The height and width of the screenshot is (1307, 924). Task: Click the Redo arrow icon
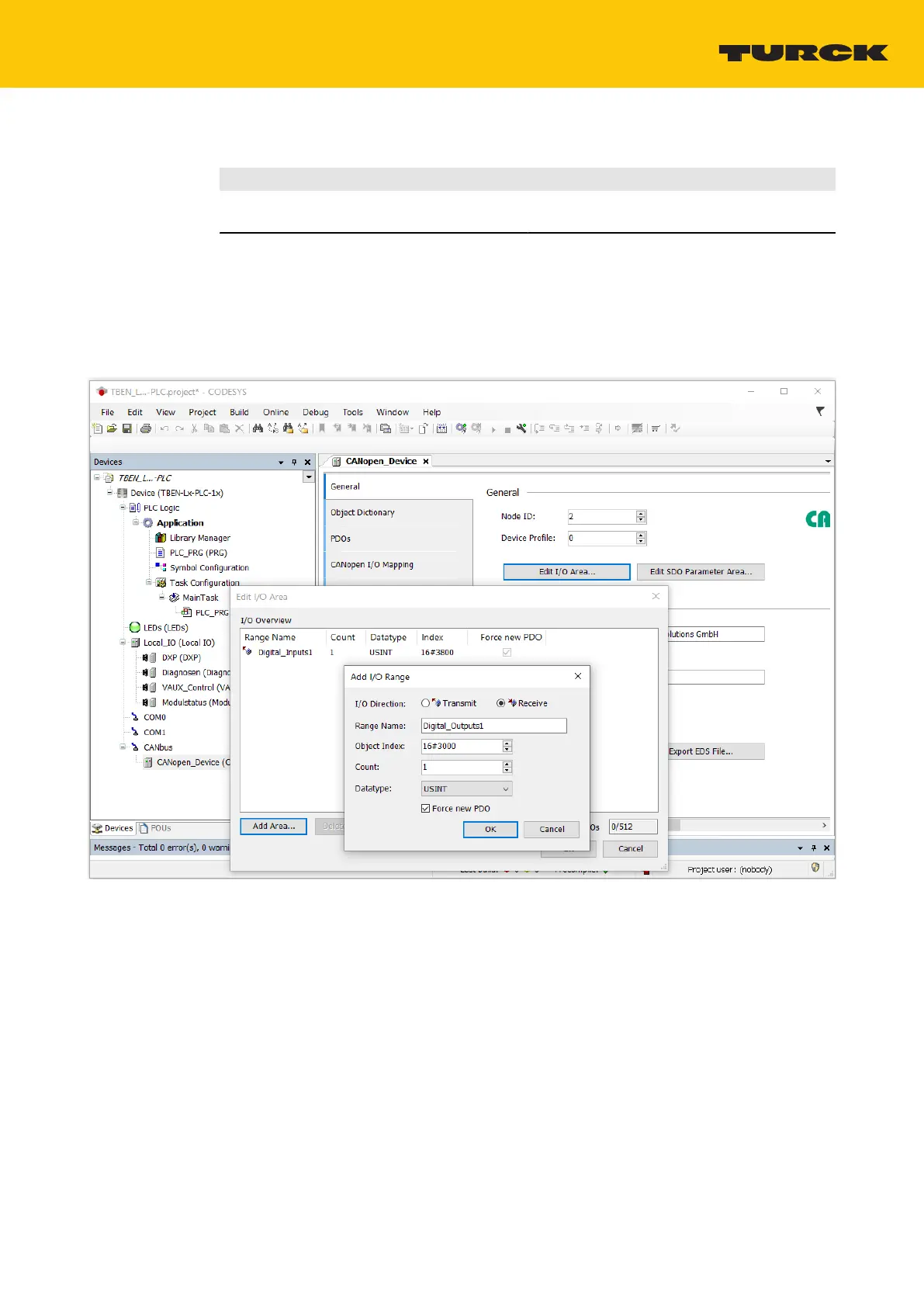[x=179, y=428]
